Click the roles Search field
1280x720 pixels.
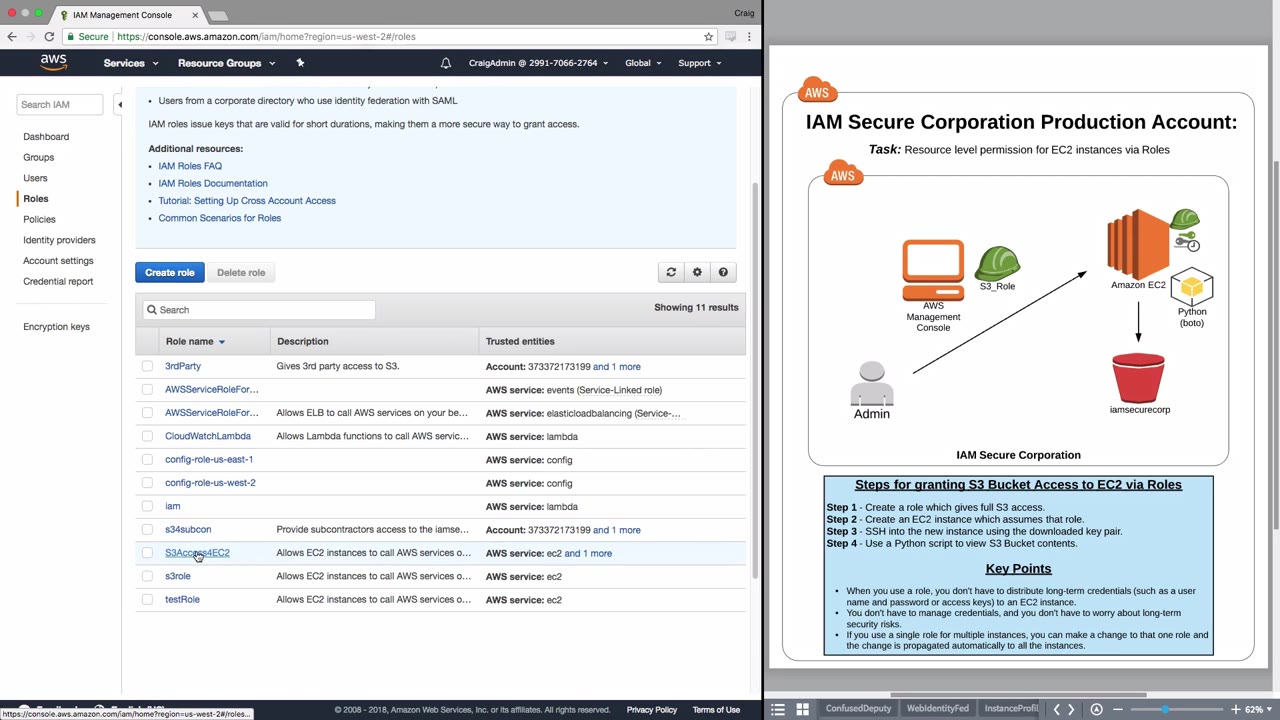pyautogui.click(x=258, y=310)
